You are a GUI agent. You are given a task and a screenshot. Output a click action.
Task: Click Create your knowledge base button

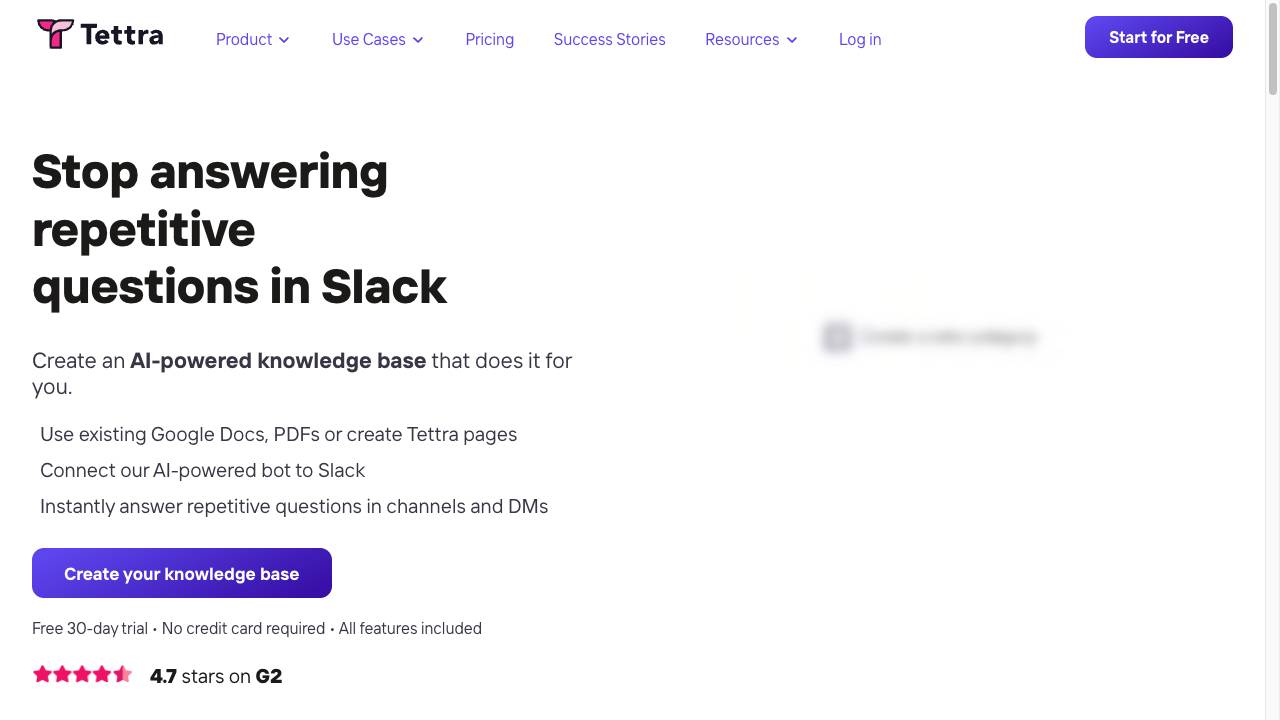click(182, 573)
